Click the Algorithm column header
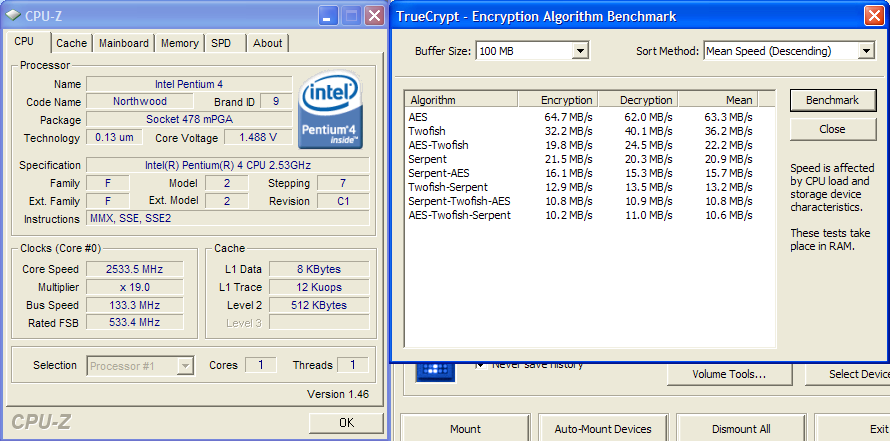 pyautogui.click(x=461, y=100)
